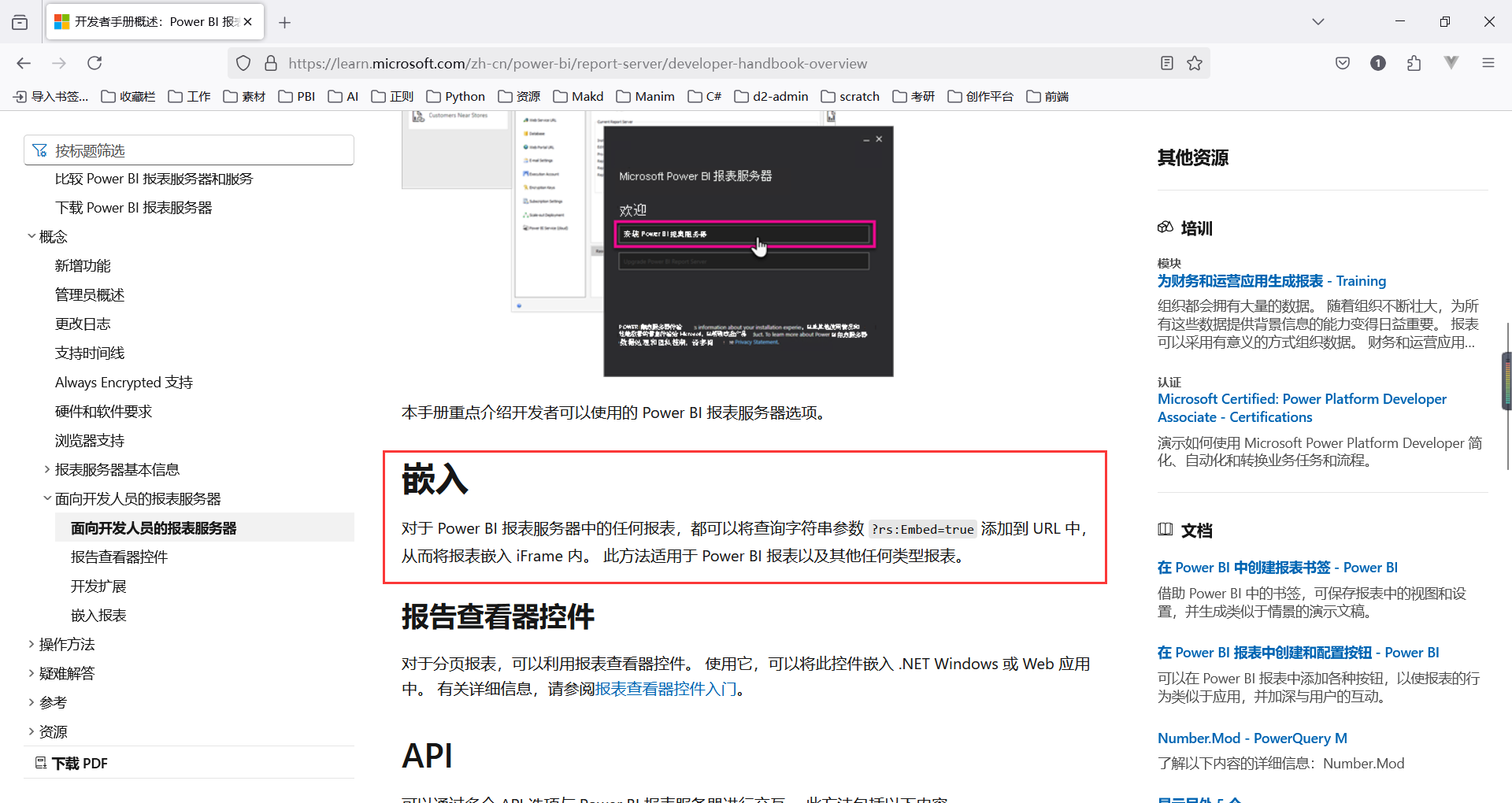Open the PBI bookmarks folder
This screenshot has height=803, width=1512.
pyautogui.click(x=297, y=96)
